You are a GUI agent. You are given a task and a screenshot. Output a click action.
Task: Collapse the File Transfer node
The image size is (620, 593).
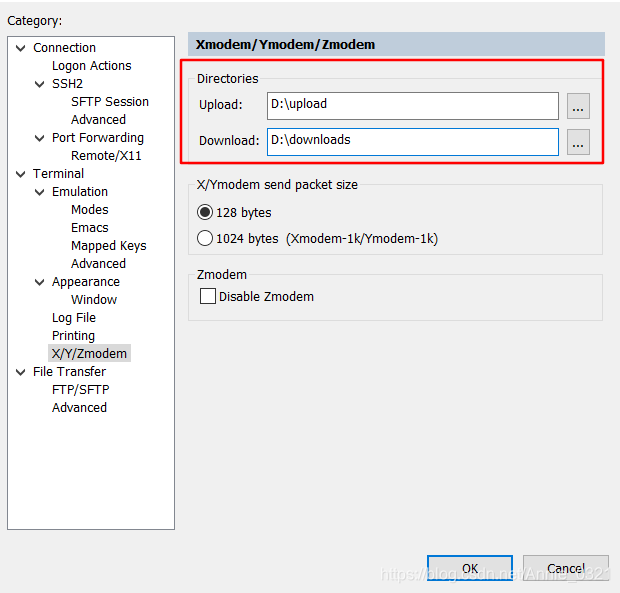tap(21, 372)
